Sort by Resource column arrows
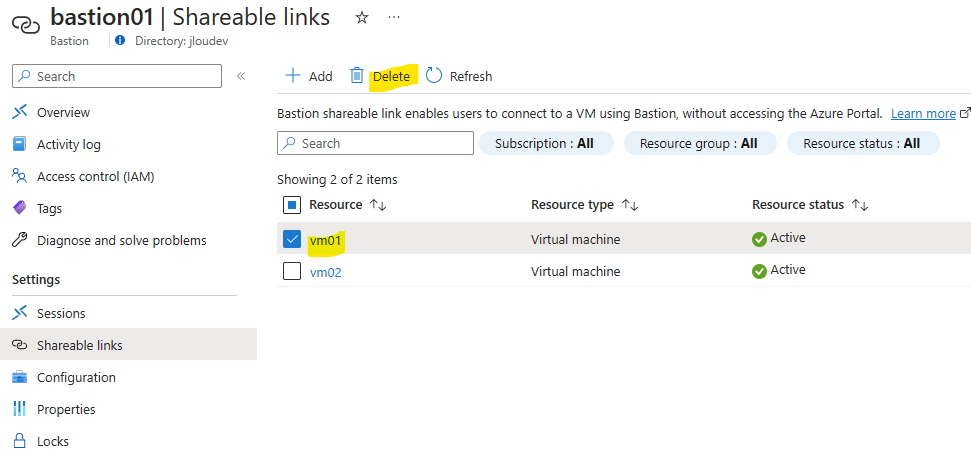 click(x=378, y=205)
